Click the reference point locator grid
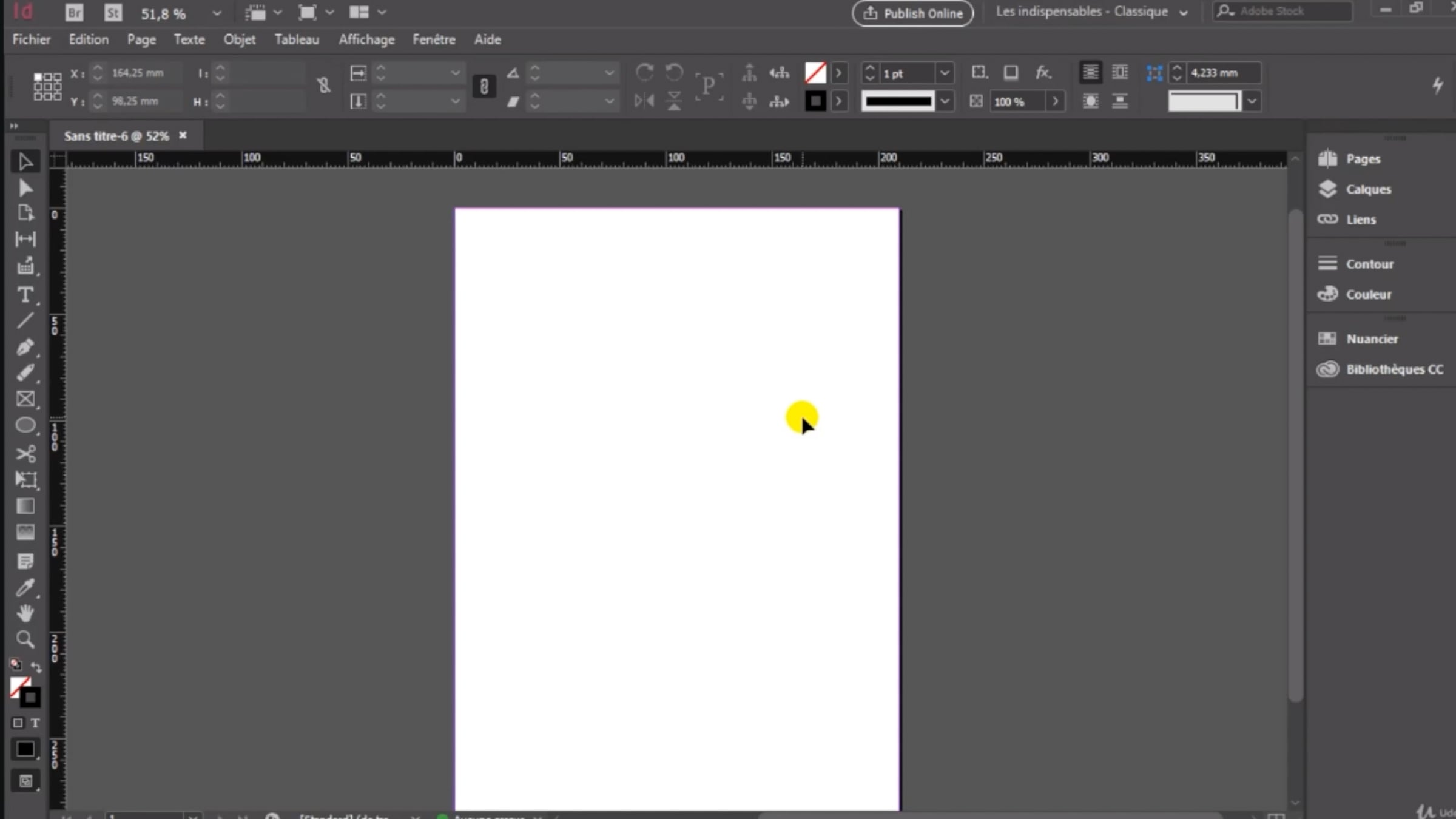This screenshot has width=1456, height=819. [47, 86]
